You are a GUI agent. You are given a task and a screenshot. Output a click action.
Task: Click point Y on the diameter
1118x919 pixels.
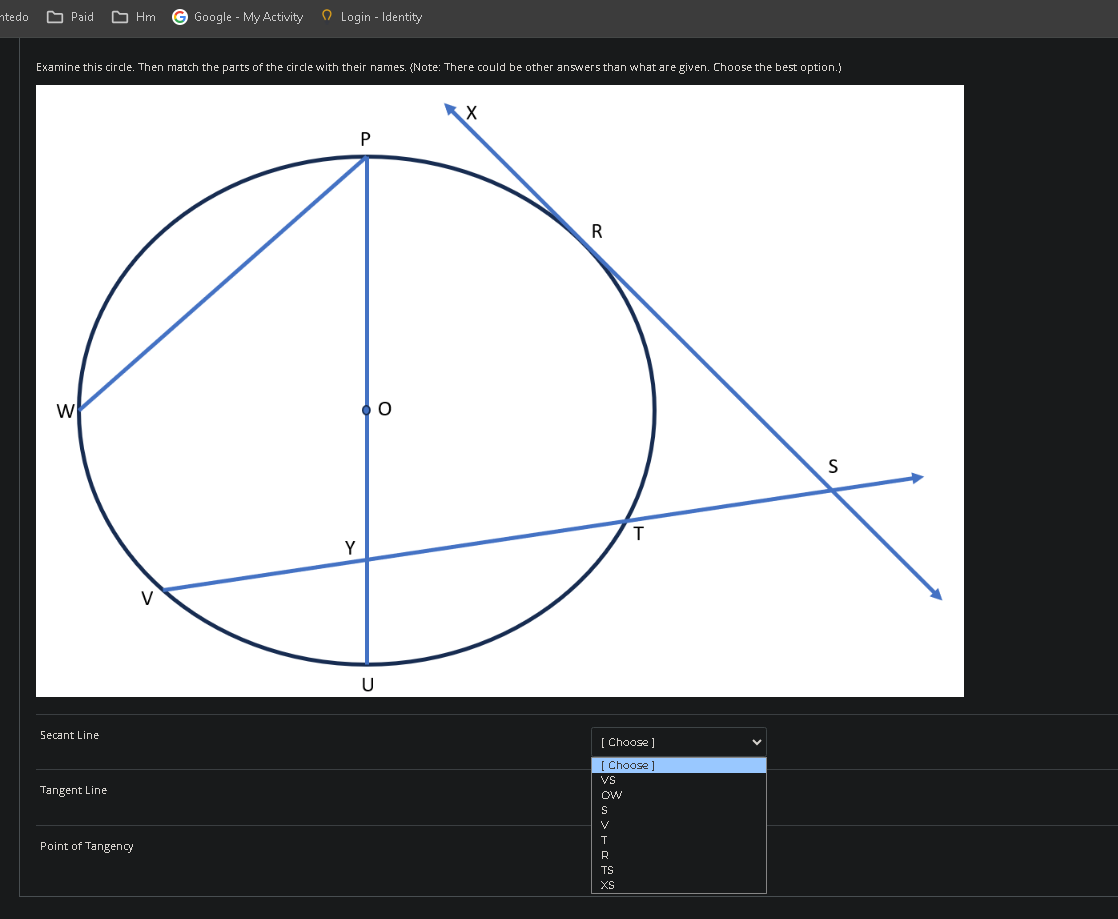(366, 560)
